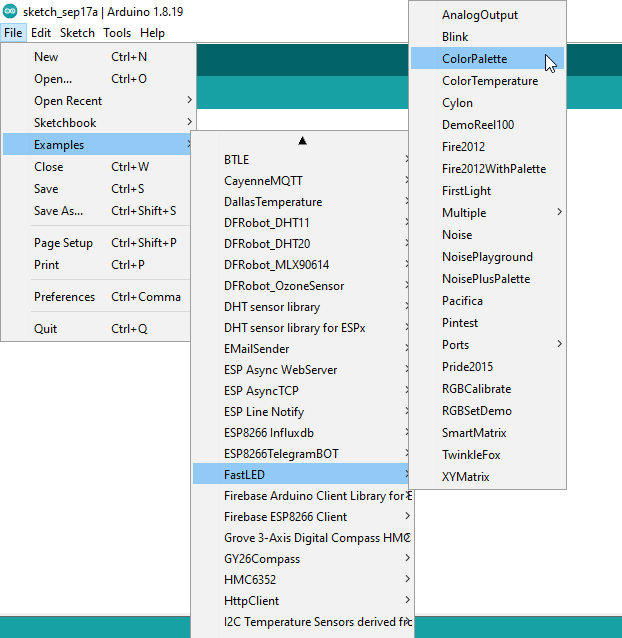The width and height of the screenshot is (622, 638).
Task: Expand ESP Async WebServer examples
Action: pyautogui.click(x=302, y=370)
